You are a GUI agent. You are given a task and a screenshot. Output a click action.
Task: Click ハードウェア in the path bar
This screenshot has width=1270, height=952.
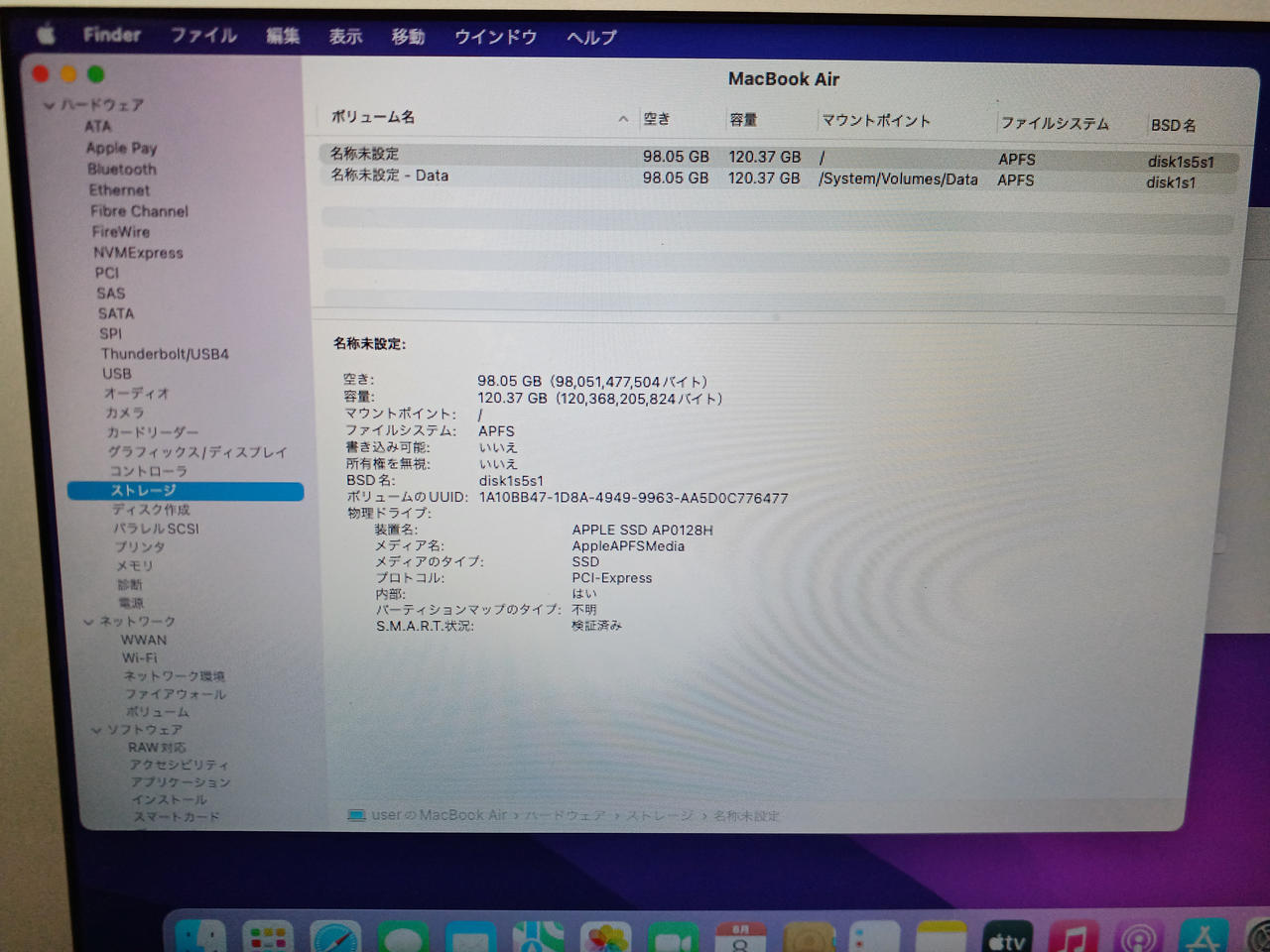click(565, 815)
